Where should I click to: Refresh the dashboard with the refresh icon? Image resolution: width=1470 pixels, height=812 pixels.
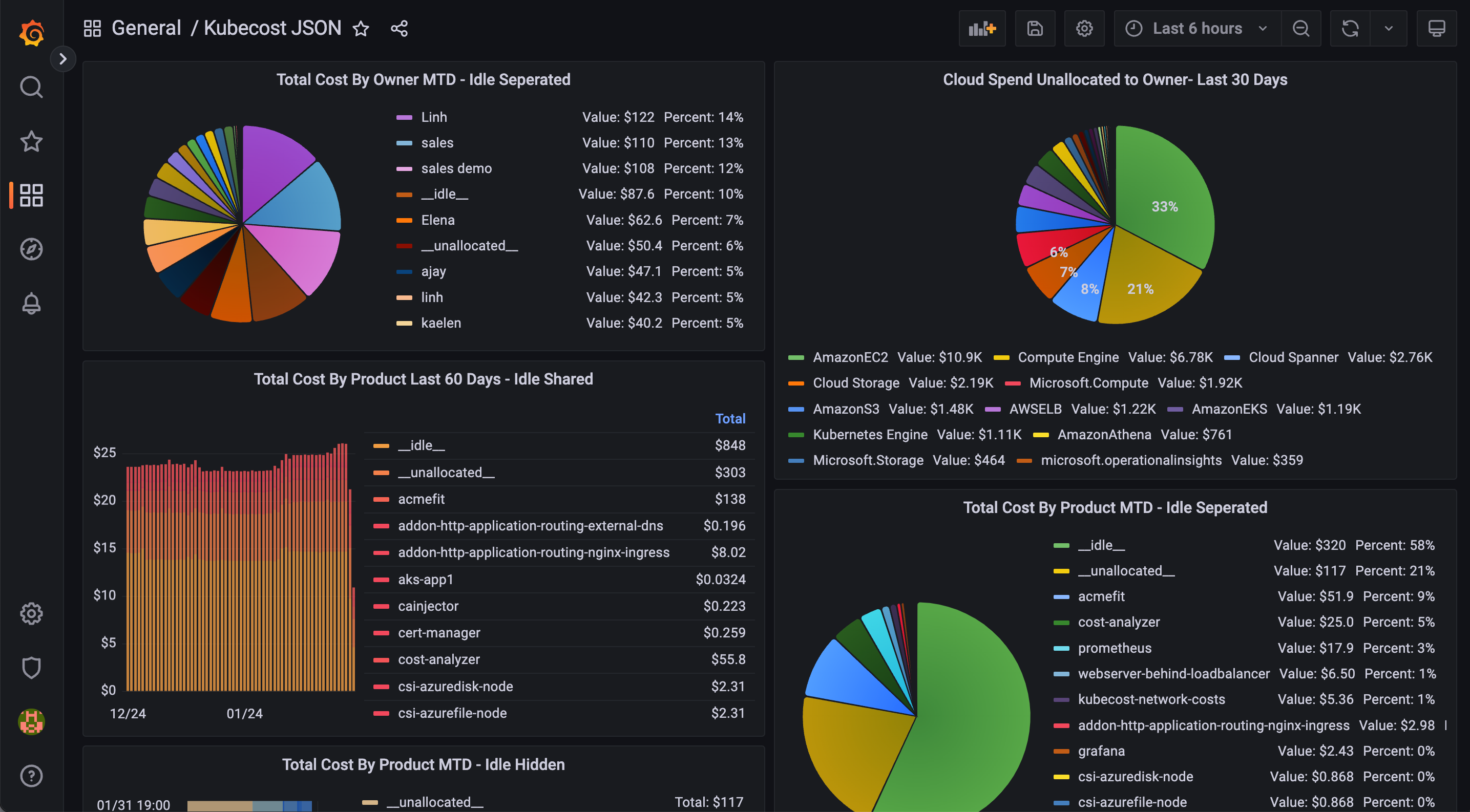[x=1351, y=28]
